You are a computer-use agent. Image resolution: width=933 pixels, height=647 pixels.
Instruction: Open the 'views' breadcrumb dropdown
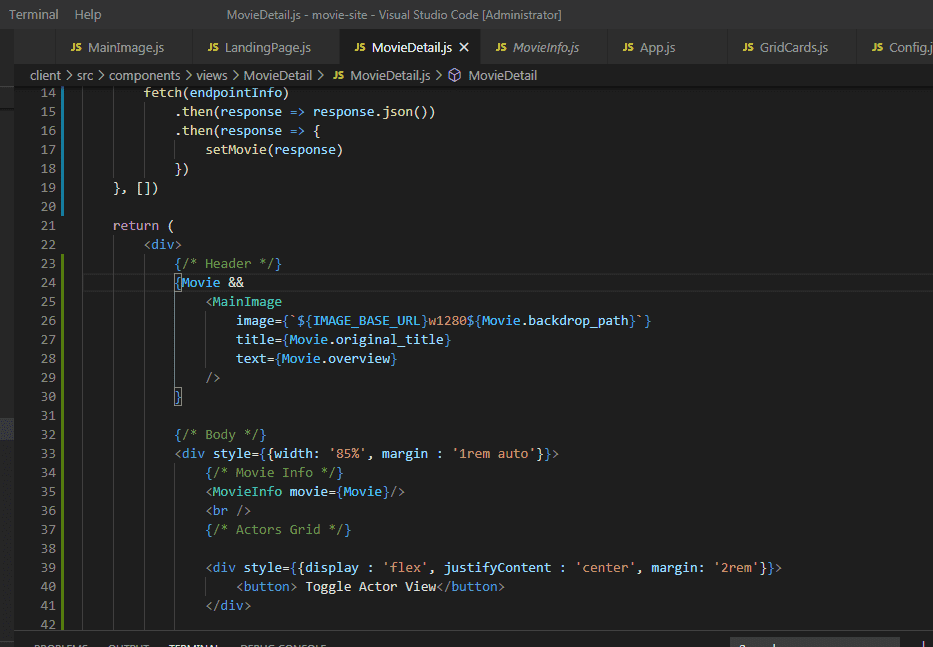211,75
